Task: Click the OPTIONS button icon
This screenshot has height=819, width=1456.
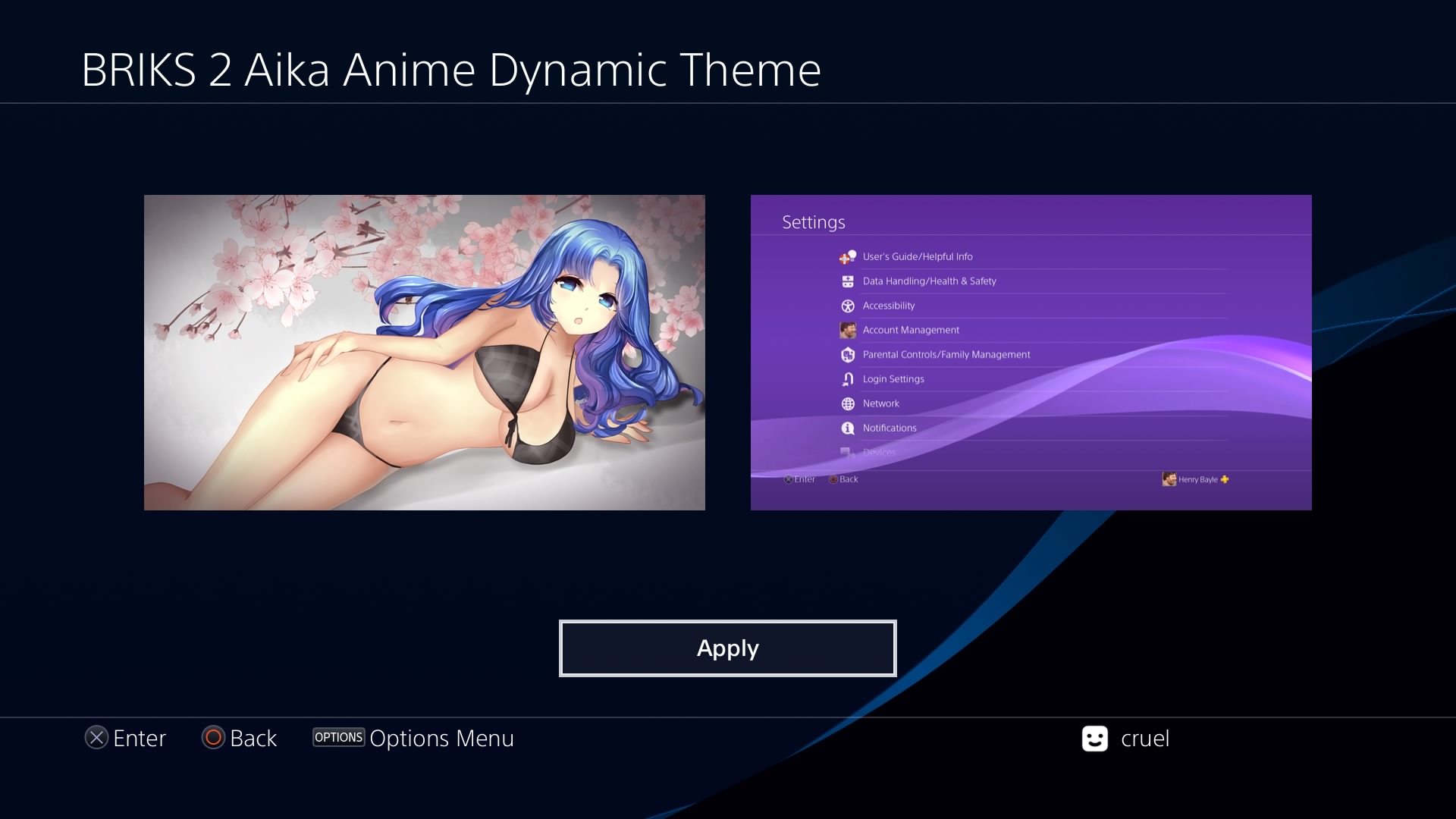Action: pos(338,737)
